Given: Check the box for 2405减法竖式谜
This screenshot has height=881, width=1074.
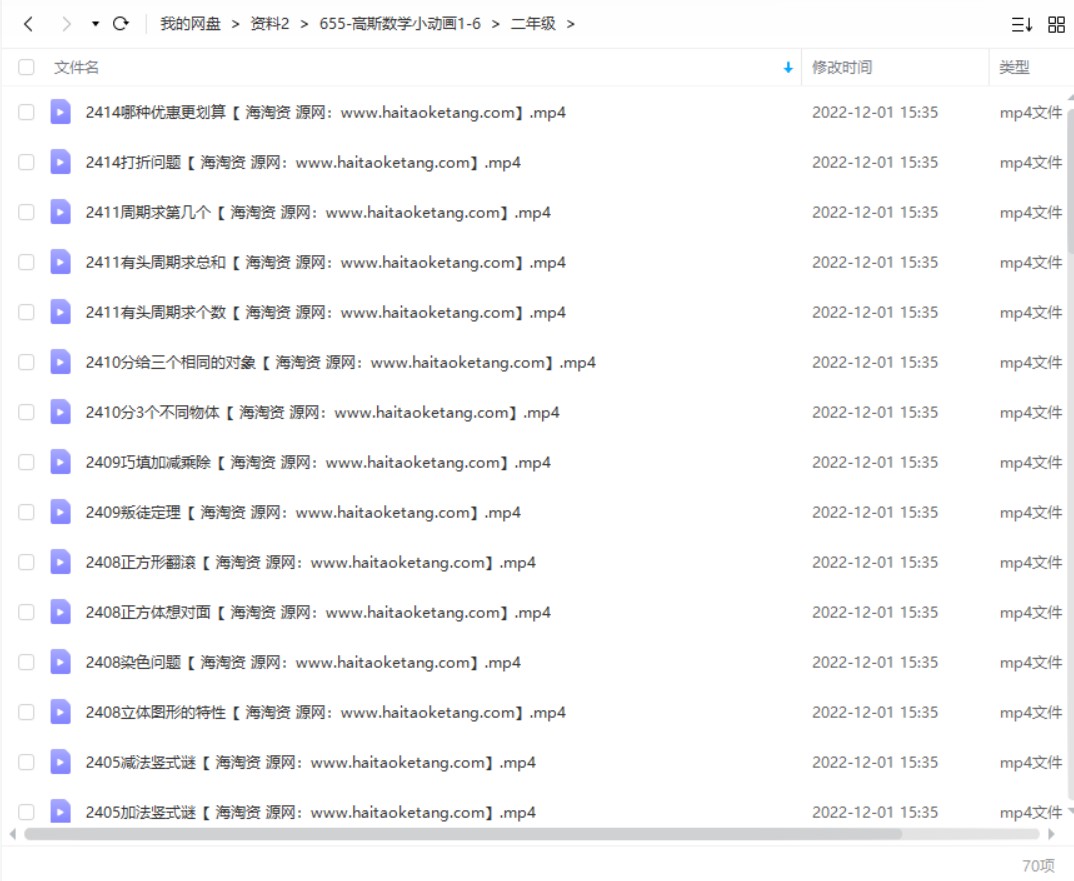Looking at the screenshot, I should tap(26, 762).
